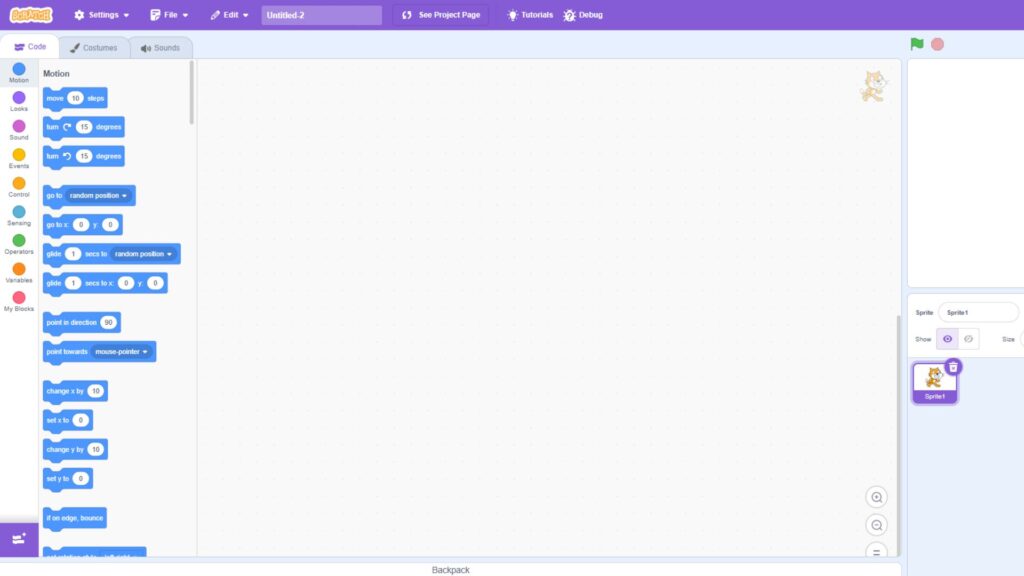The height and width of the screenshot is (576, 1024).
Task: Select the Looks block category
Action: click(19, 101)
